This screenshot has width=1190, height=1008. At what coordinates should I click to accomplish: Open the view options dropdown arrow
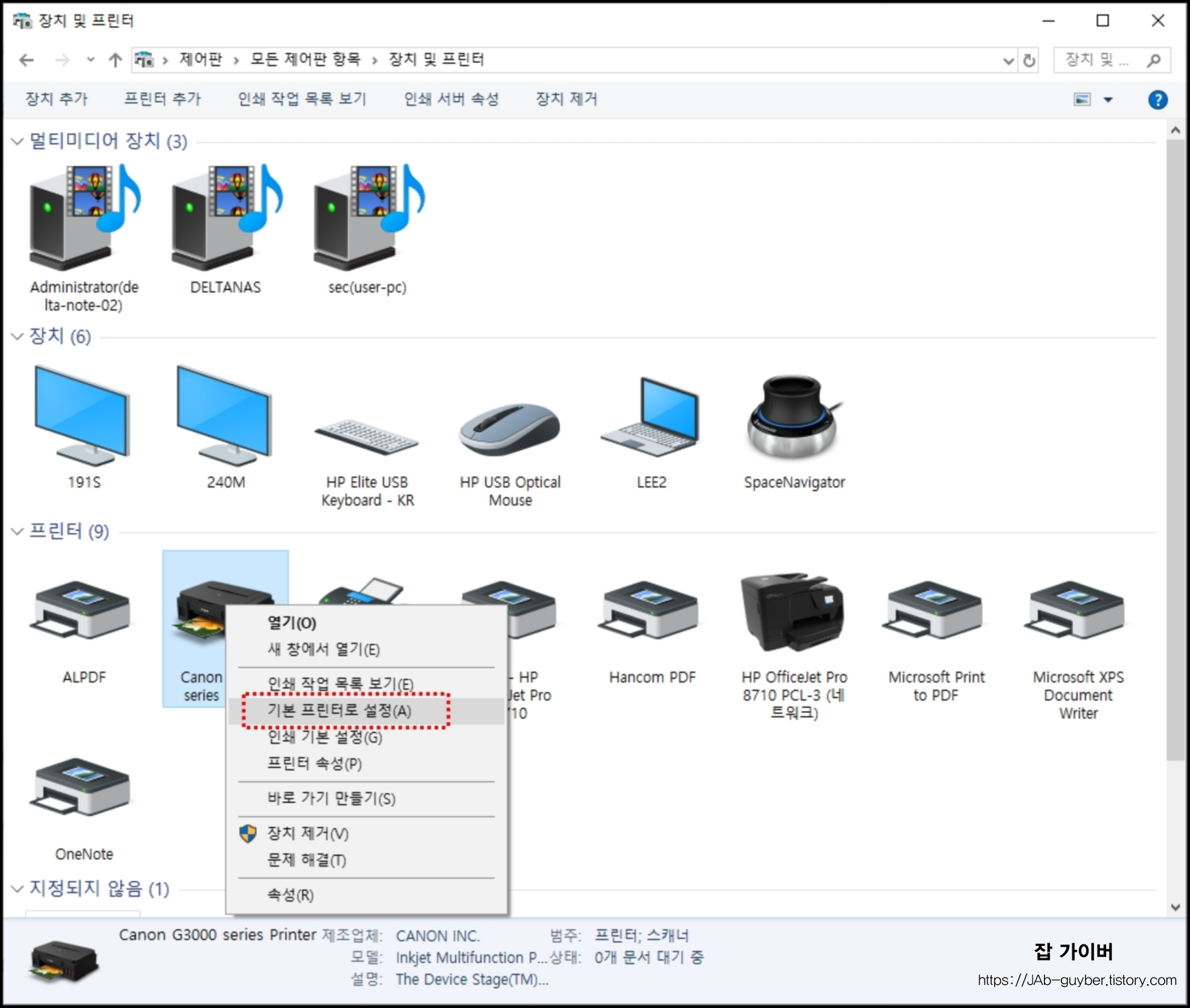click(1109, 100)
